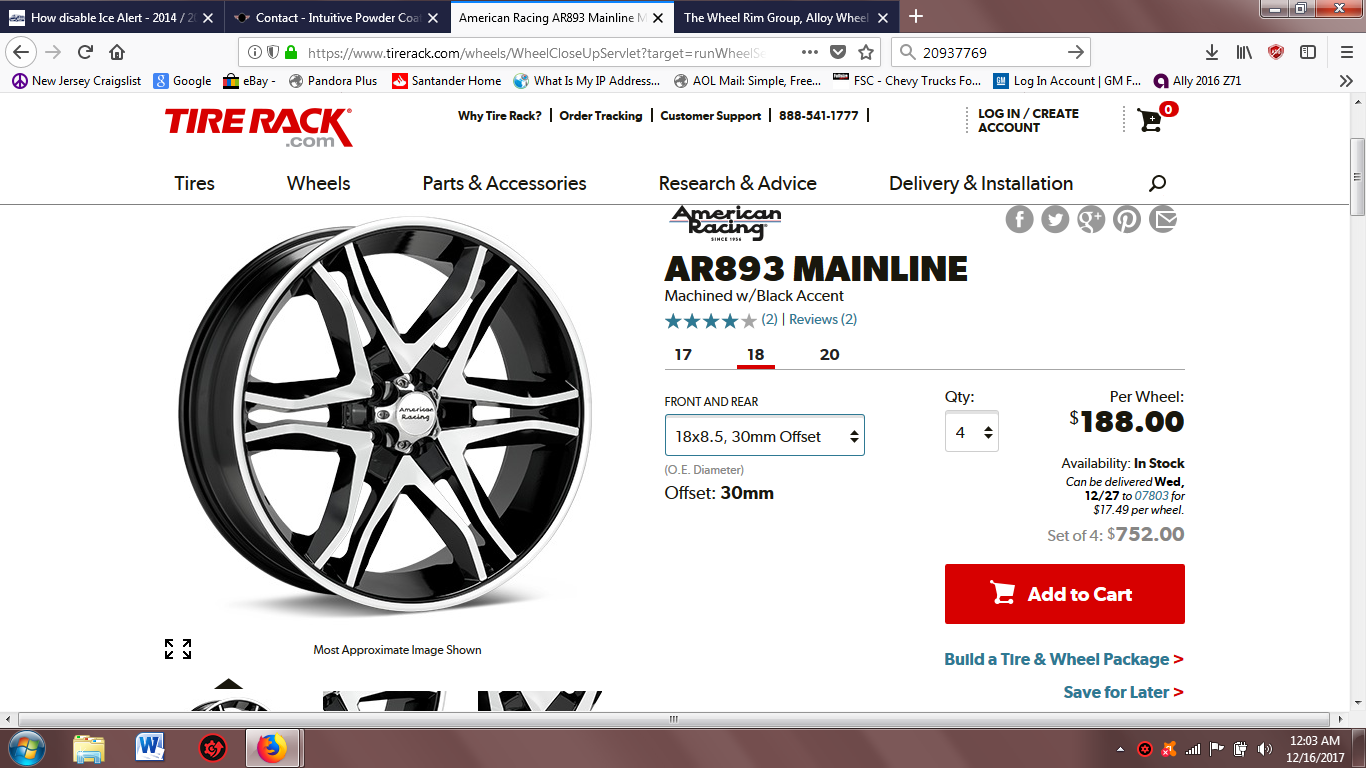Open the 18x8.5, 30mm Offset size dropdown
This screenshot has height=768, width=1366.
(x=765, y=436)
